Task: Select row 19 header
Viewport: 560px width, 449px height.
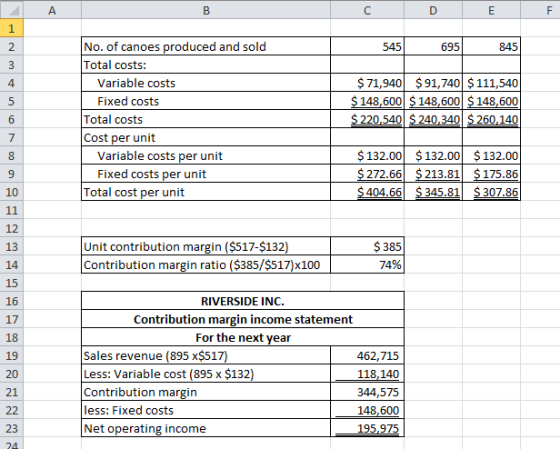Action: pyautogui.click(x=12, y=355)
